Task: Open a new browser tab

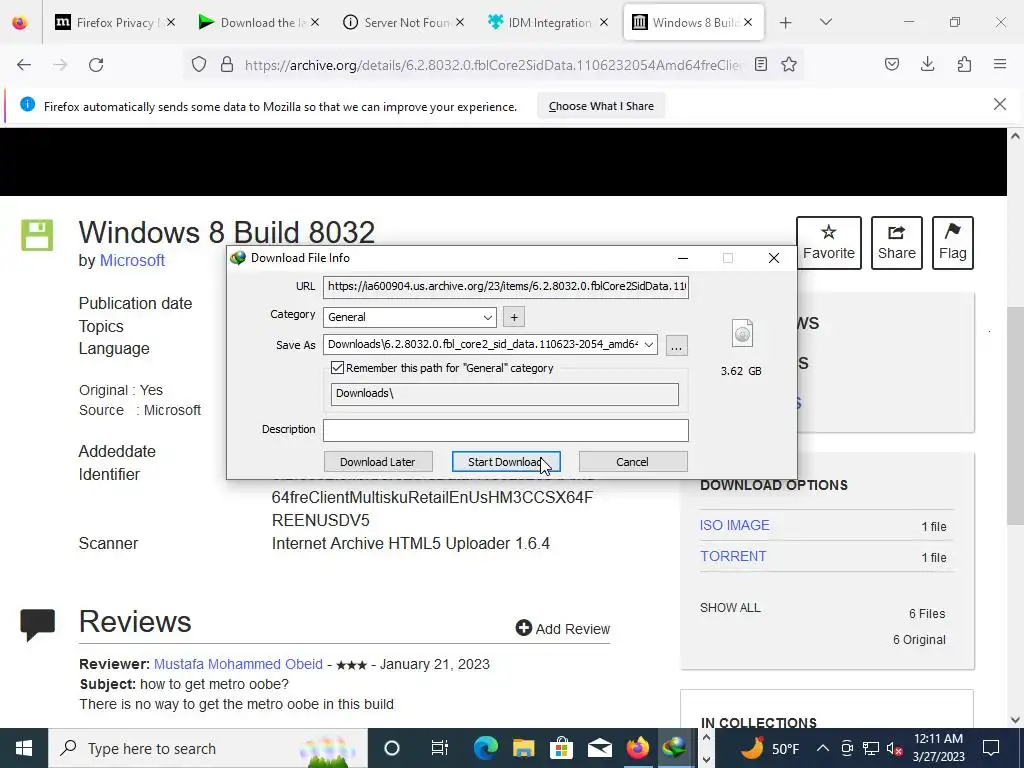Action: click(x=786, y=23)
